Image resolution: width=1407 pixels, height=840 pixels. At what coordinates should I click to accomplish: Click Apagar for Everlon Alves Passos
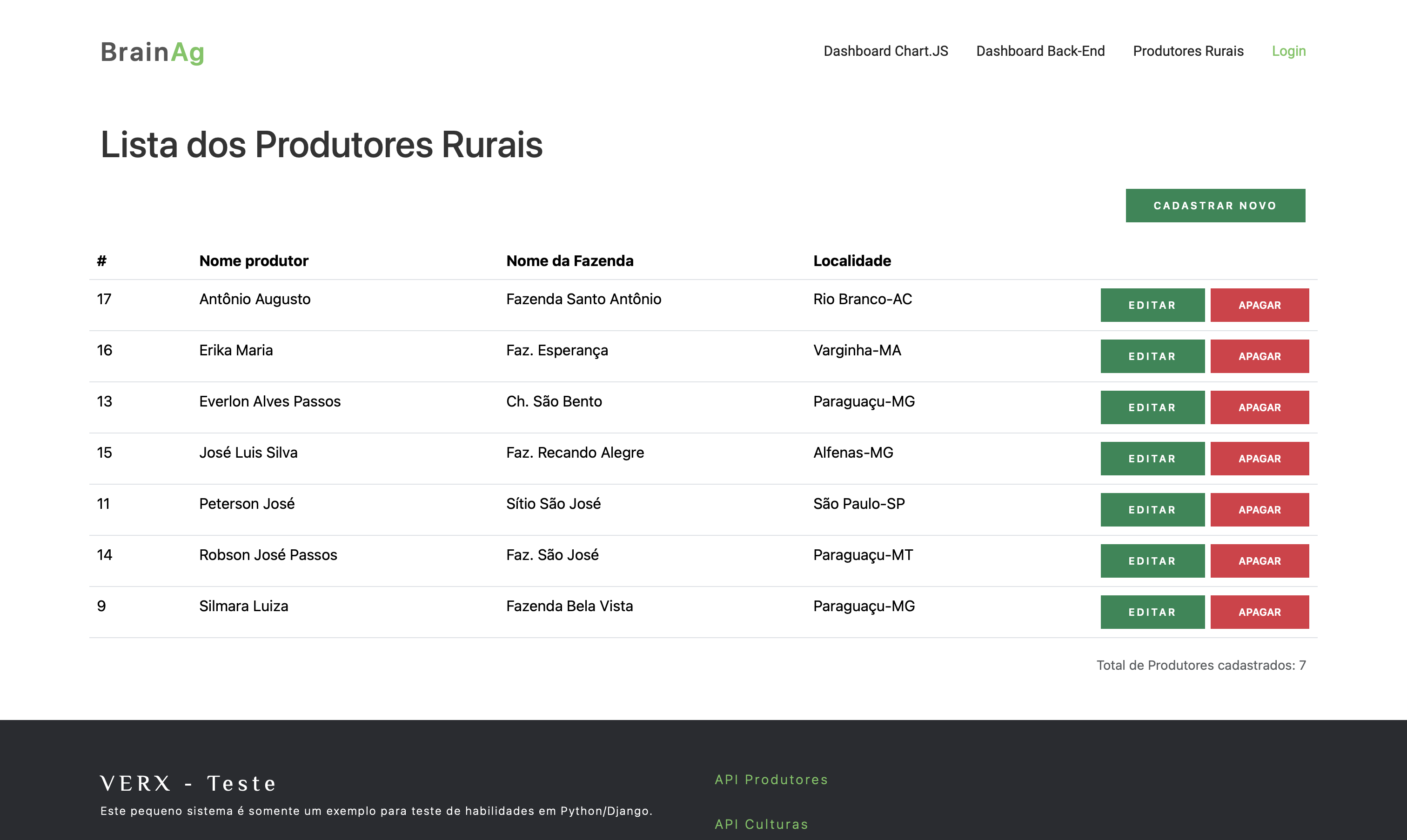[x=1259, y=407]
